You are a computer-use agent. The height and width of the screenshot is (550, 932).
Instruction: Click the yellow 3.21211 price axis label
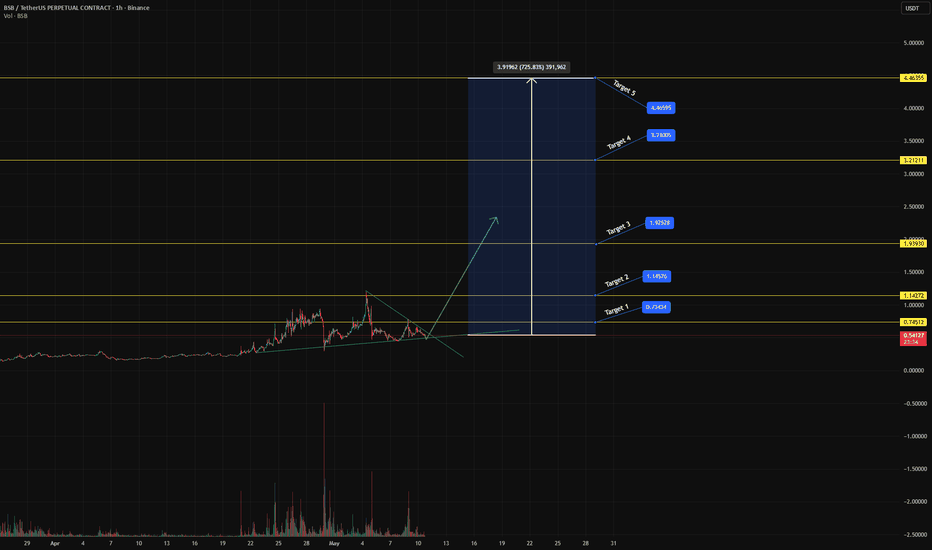point(913,161)
